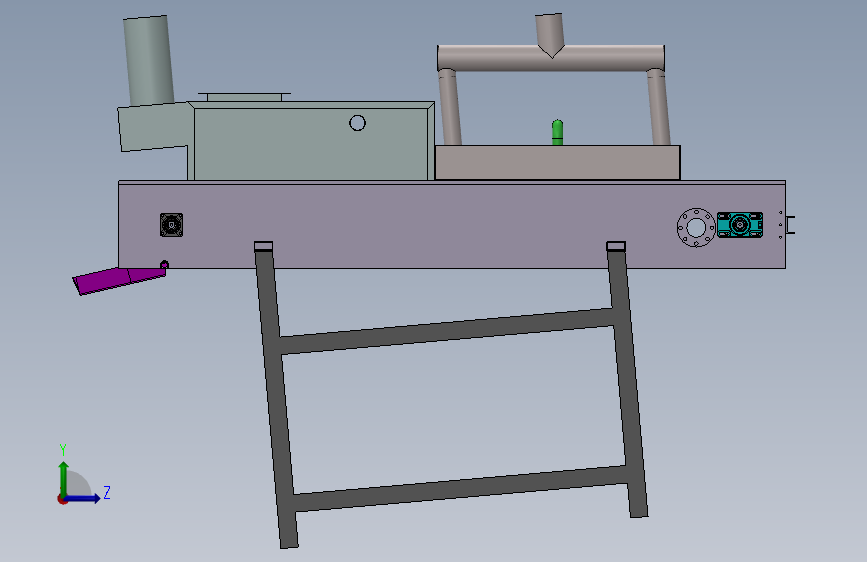This screenshot has width=867, height=562.
Task: Select the upper crossbar of the stand
Action: tap(447, 331)
